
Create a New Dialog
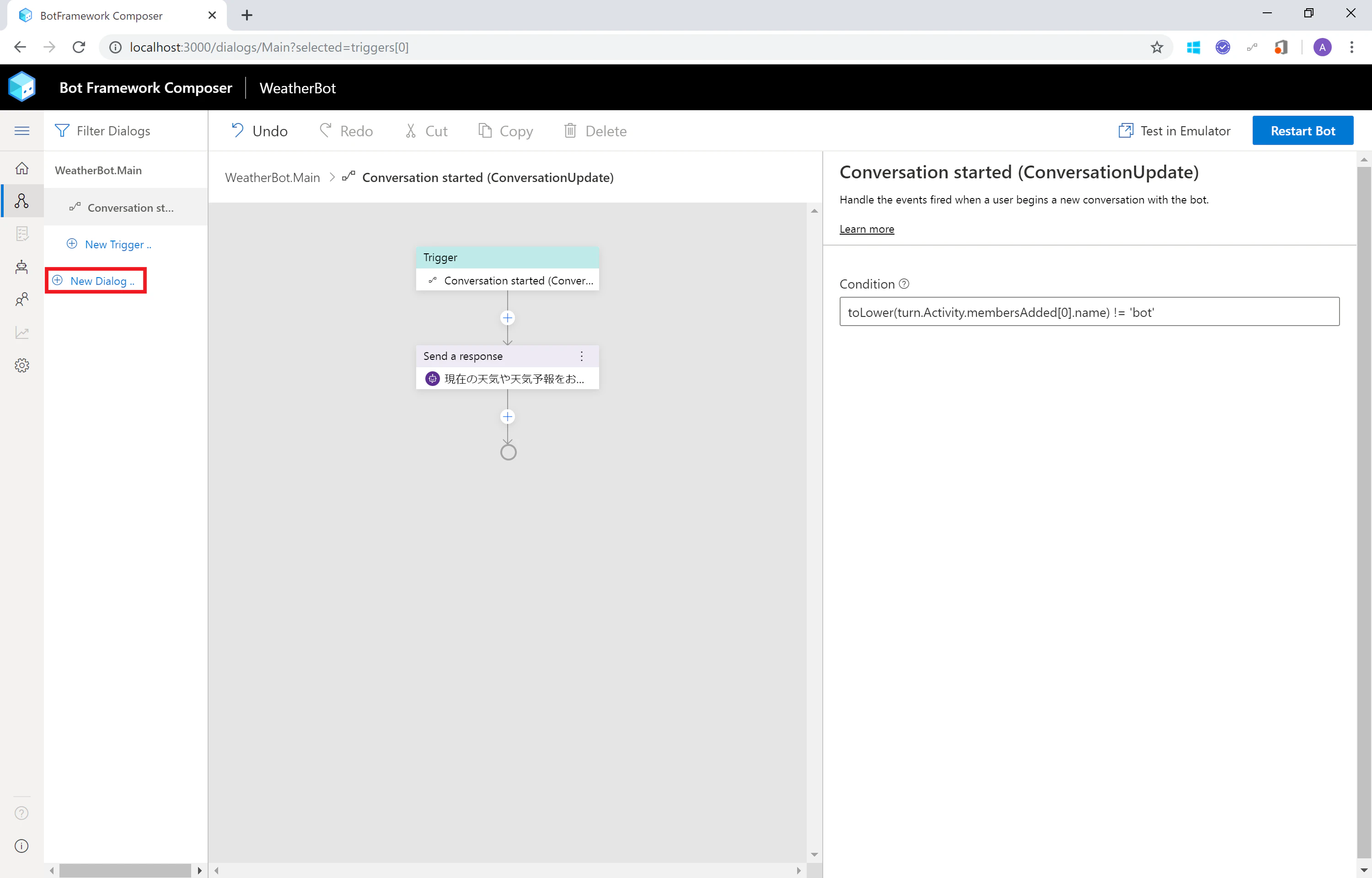[x=96, y=281]
